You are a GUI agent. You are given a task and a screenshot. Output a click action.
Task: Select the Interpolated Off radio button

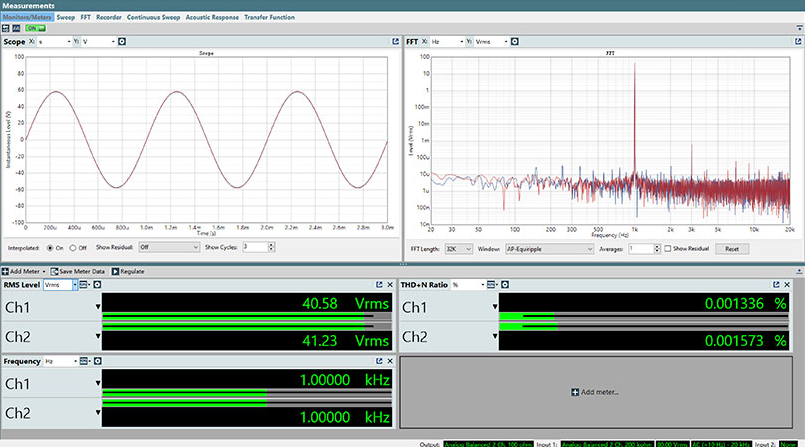point(72,246)
